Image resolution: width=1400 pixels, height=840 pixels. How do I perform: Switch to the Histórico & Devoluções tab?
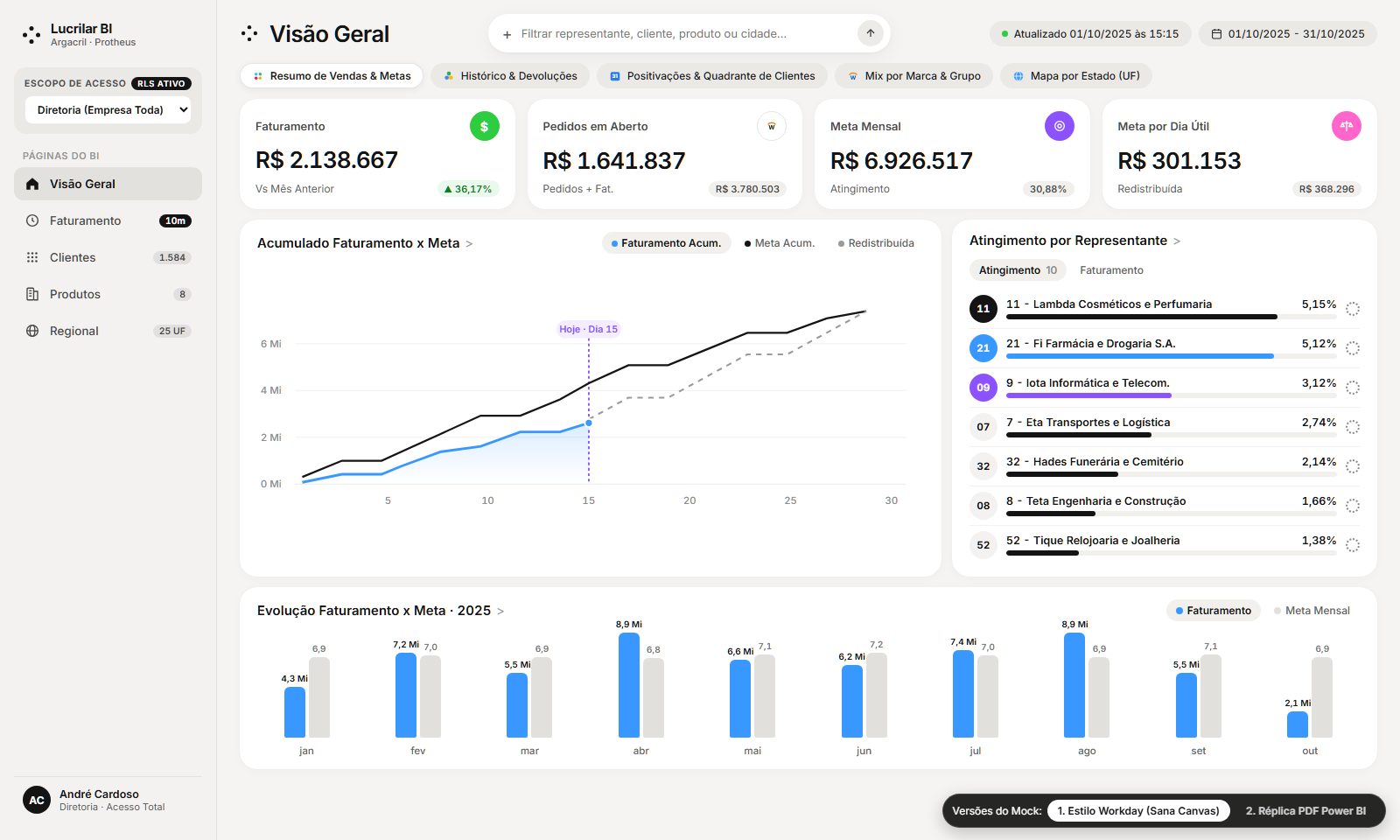pos(510,76)
